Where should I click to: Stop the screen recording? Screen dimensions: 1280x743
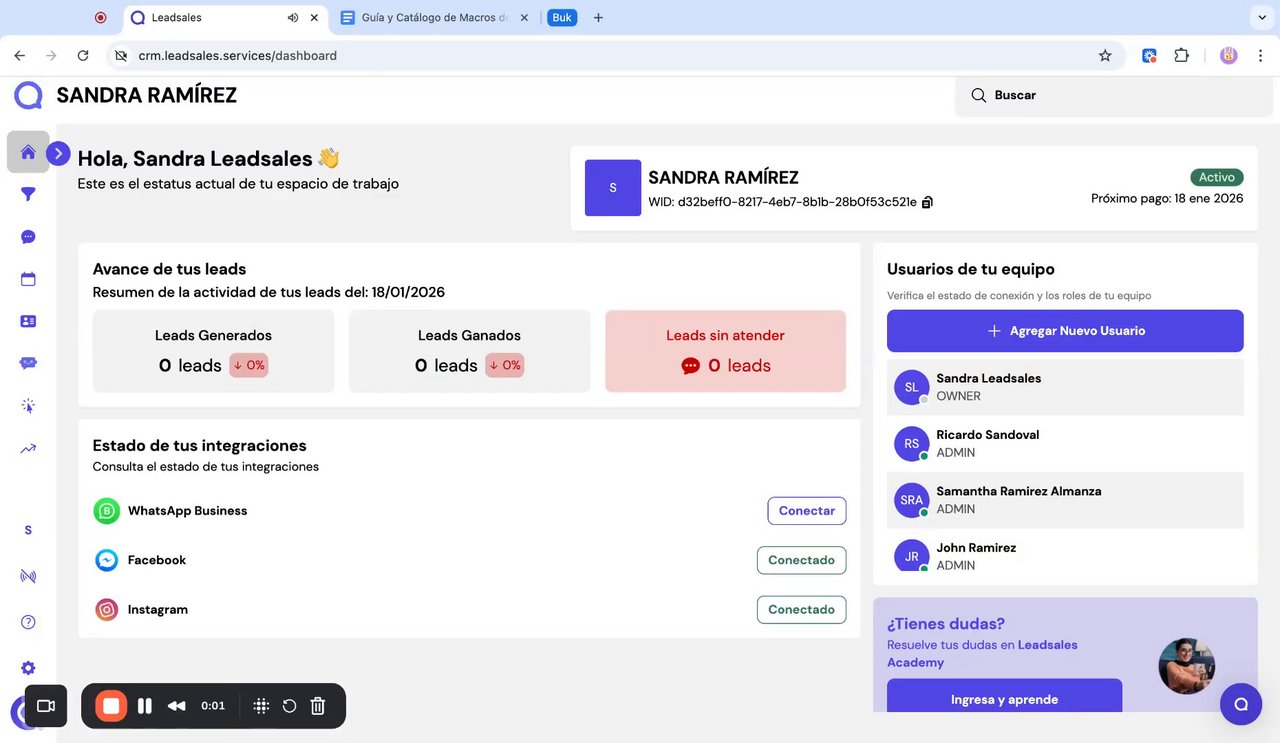[x=111, y=706]
